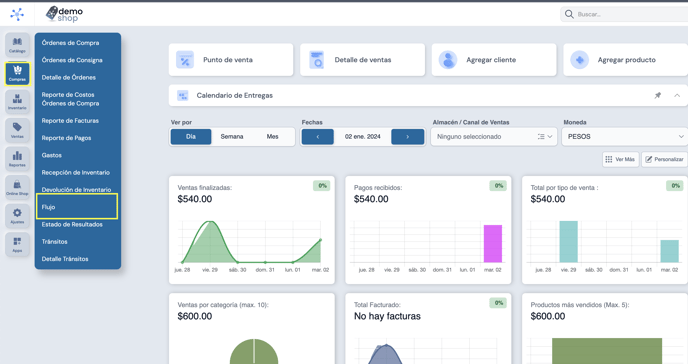Click the date field 02 ene. 2024

click(362, 137)
